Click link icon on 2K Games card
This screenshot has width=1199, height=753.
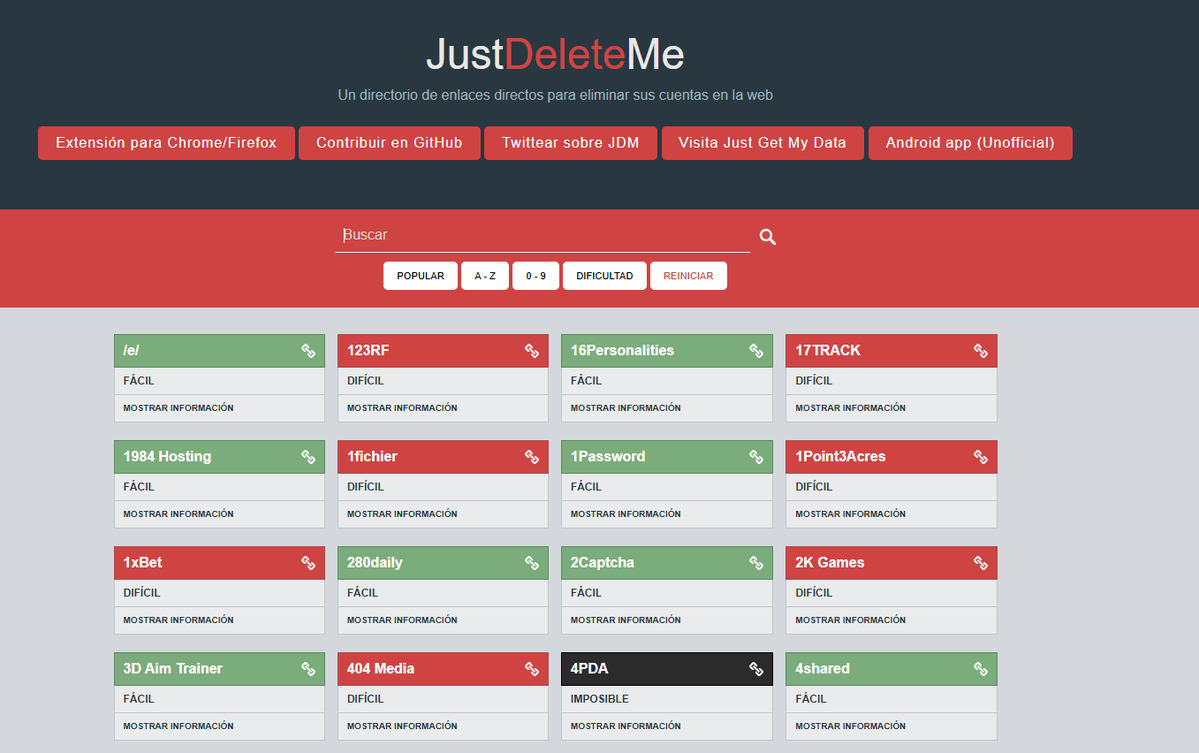(980, 563)
